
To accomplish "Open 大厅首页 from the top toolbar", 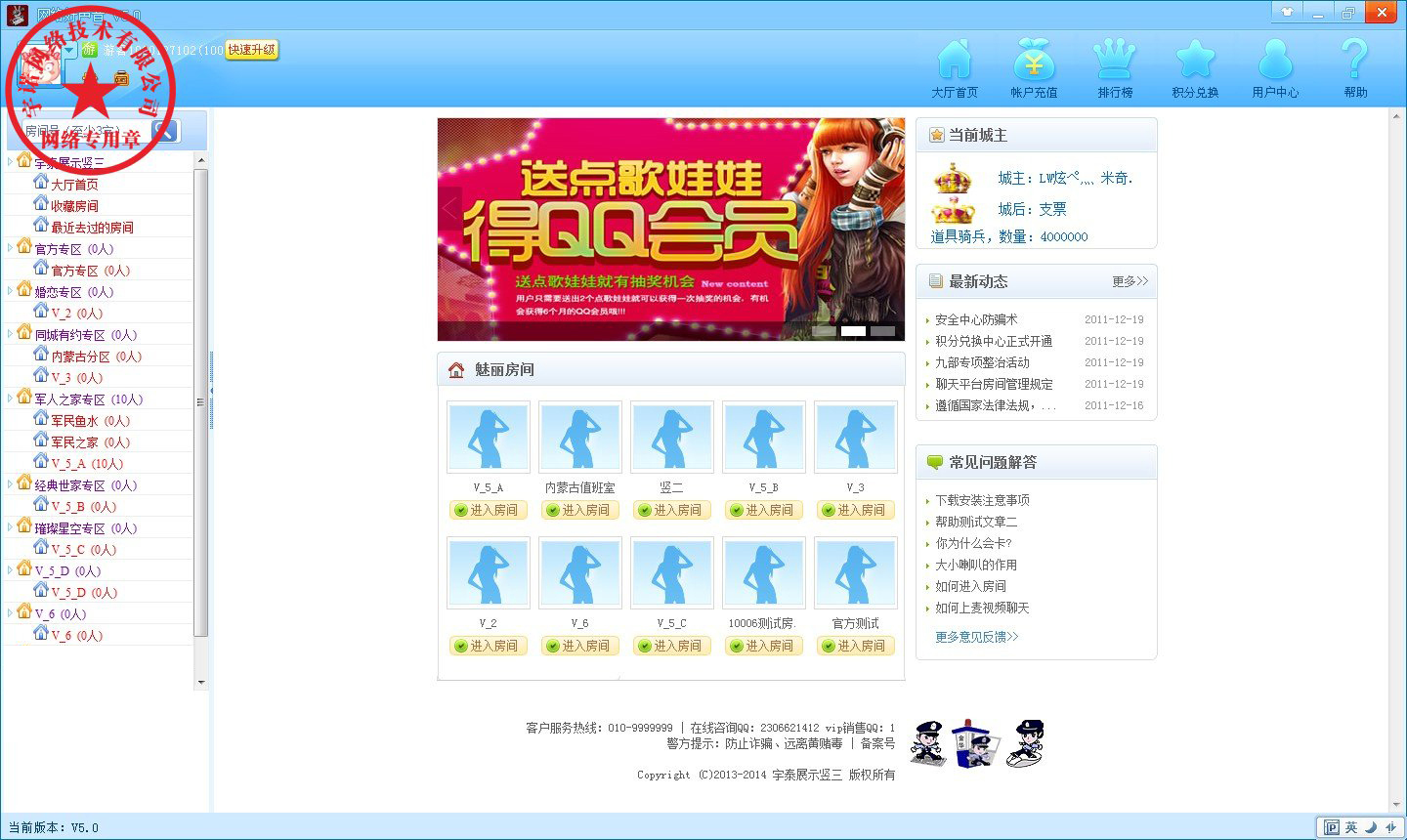I will coord(955,67).
